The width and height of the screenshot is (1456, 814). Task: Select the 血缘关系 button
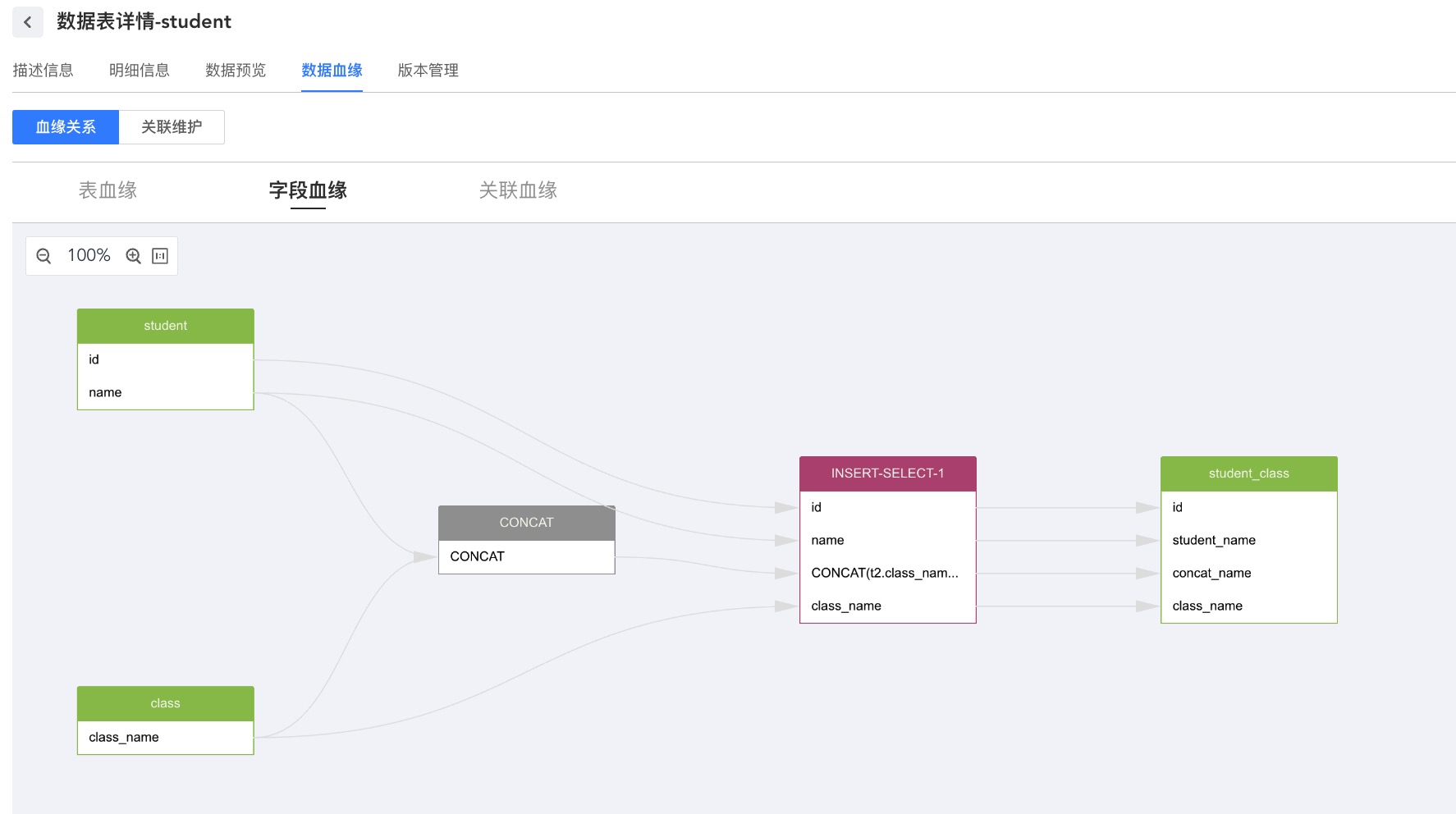click(66, 127)
